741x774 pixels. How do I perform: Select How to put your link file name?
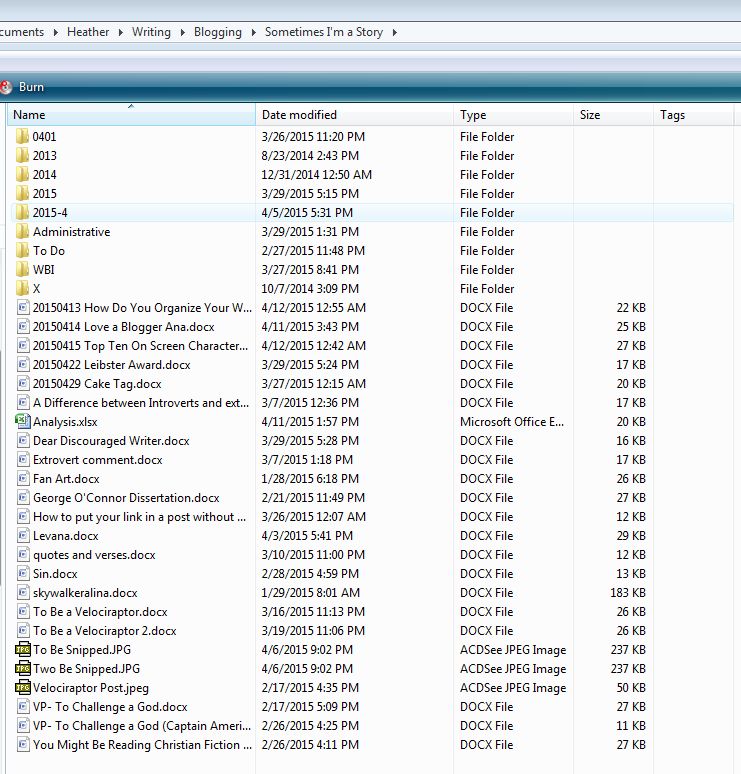(140, 517)
